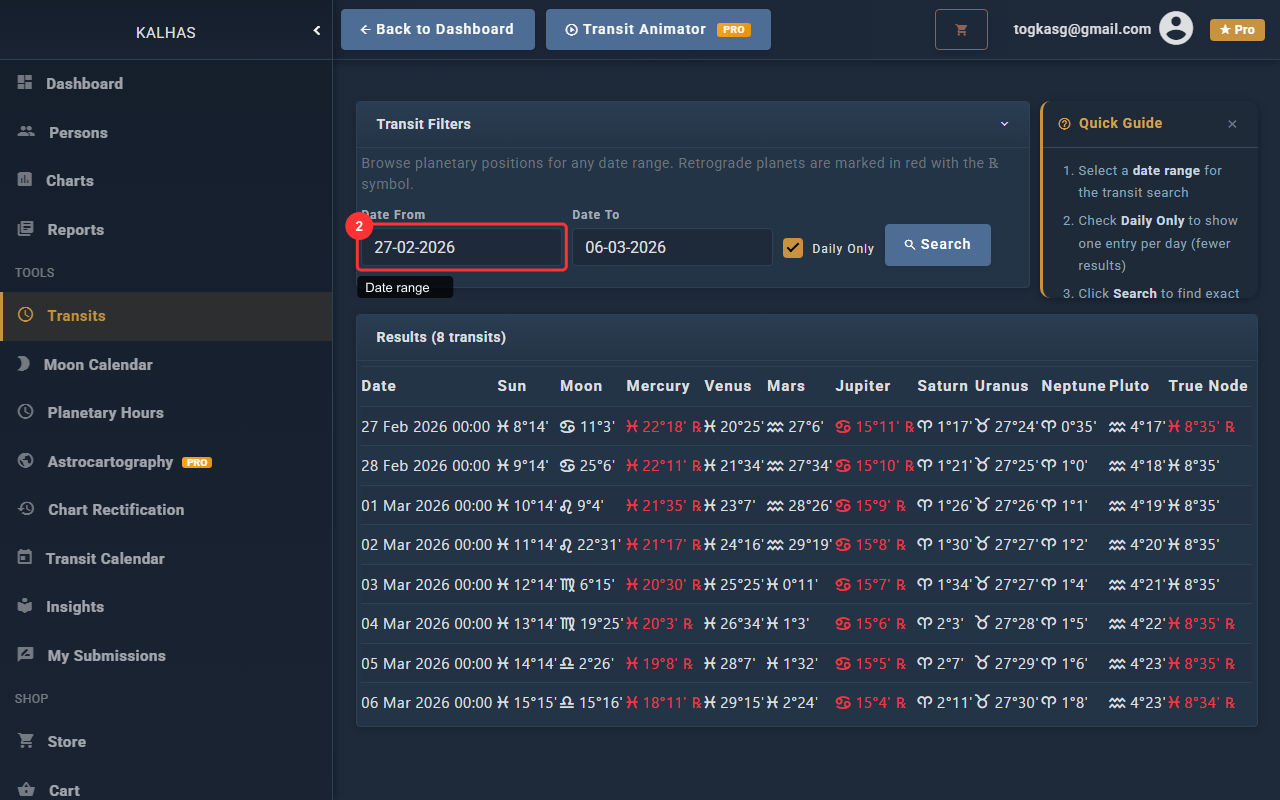Collapse the KALHAS sidebar arrow
Image resolution: width=1280 pixels, height=800 pixels.
pos(317,31)
